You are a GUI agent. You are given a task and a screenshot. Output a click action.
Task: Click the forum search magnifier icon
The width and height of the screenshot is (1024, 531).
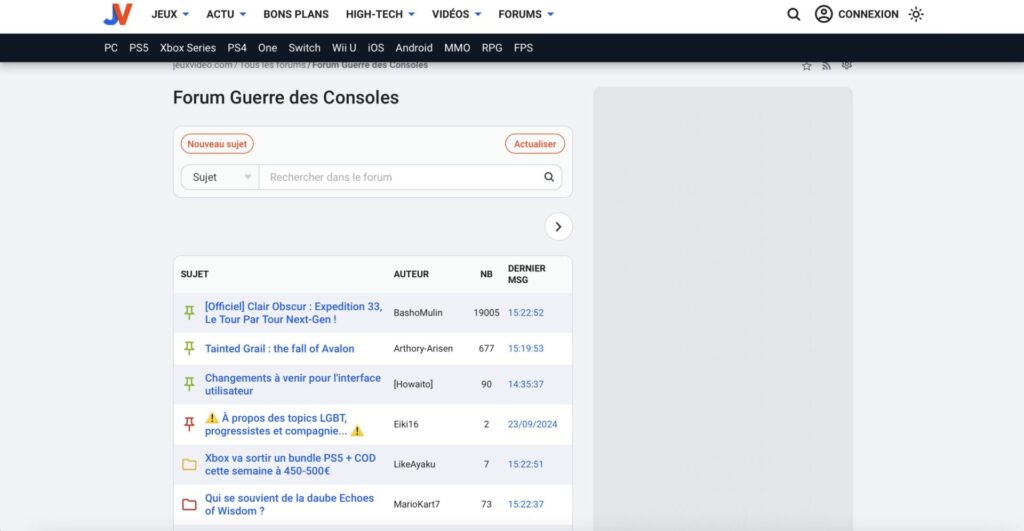click(549, 177)
